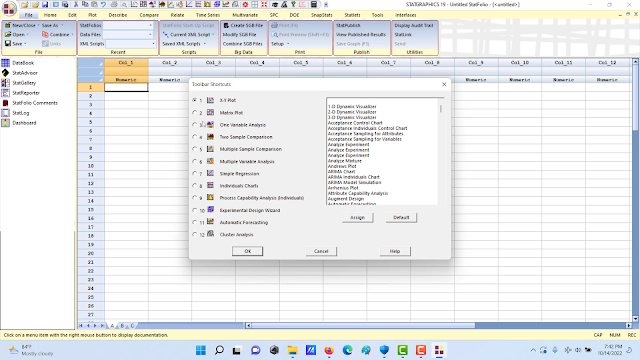Screen dimensions: 640x360
Task: Click the Experimental Design Wizard icon in dialog
Action: coord(211,209)
